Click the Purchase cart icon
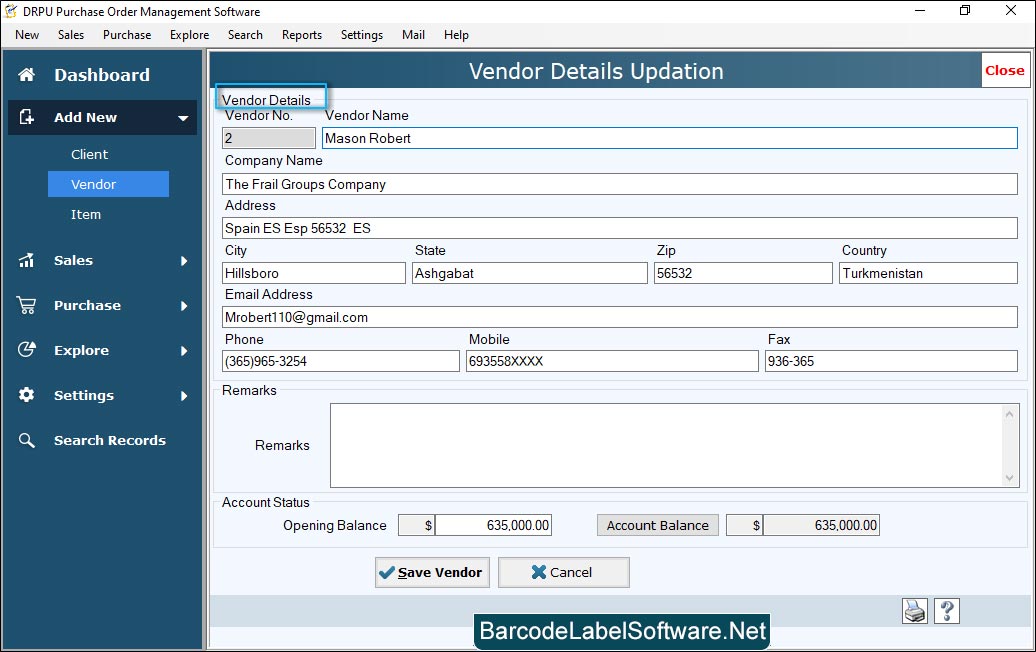The height and width of the screenshot is (652, 1036). click(27, 305)
